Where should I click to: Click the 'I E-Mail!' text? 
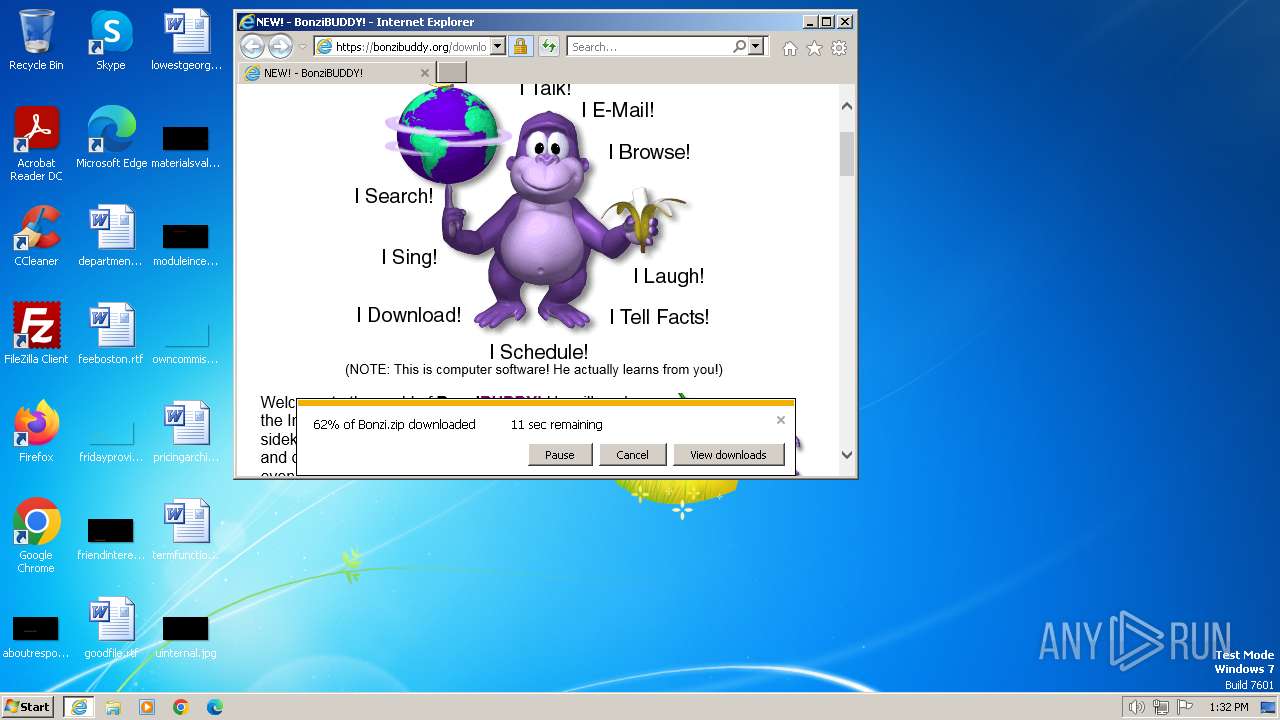[x=618, y=110]
